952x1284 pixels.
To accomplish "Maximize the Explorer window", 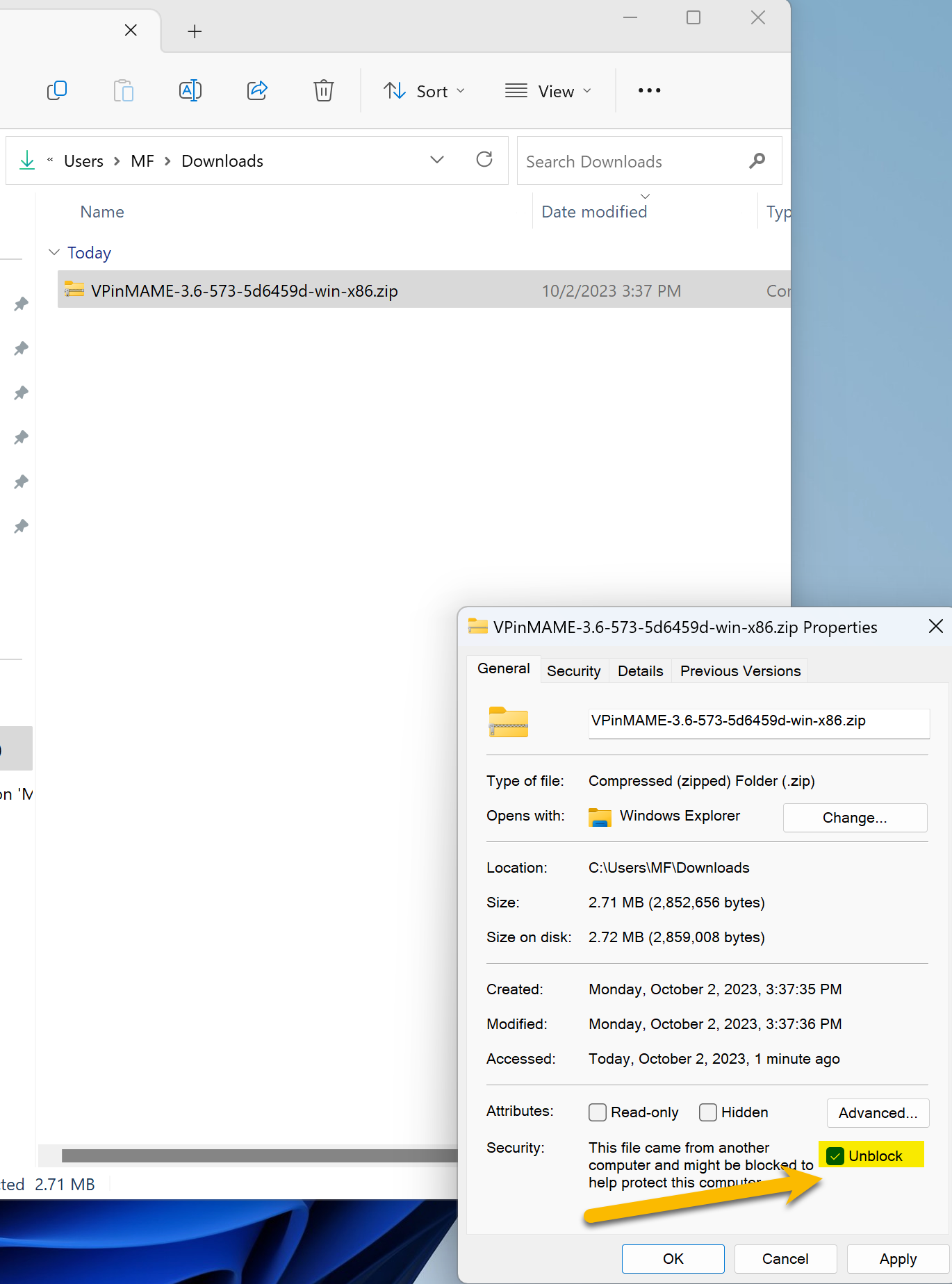I will pos(693,17).
